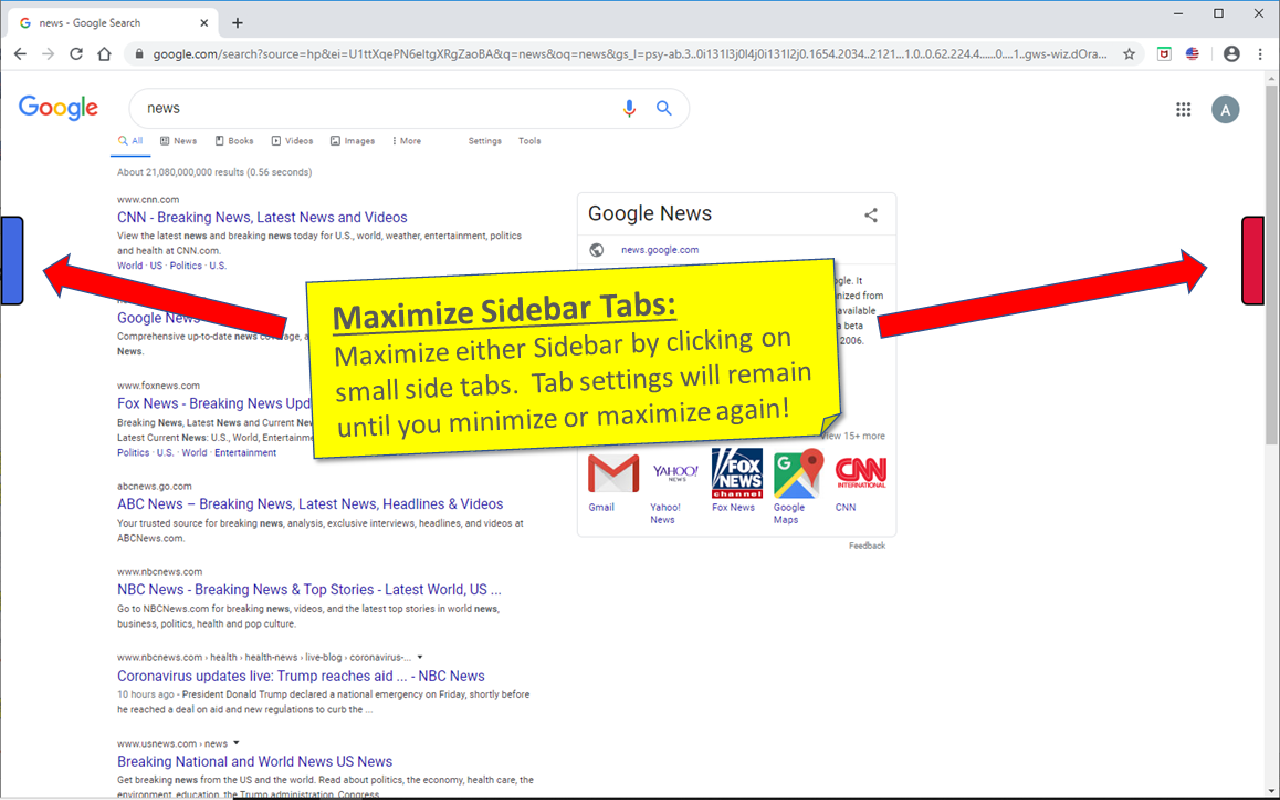
Task: Open dropdown arrow beside nbcnews.com live-blog result
Action: [x=419, y=657]
